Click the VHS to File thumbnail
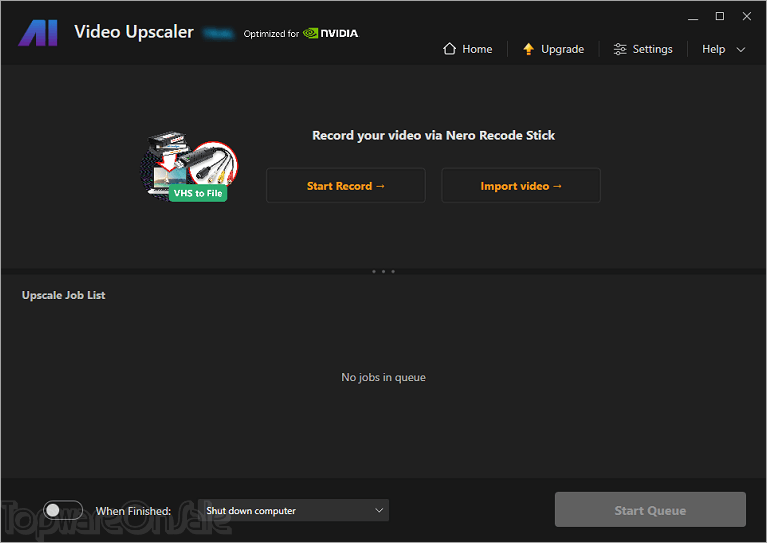 (189, 166)
